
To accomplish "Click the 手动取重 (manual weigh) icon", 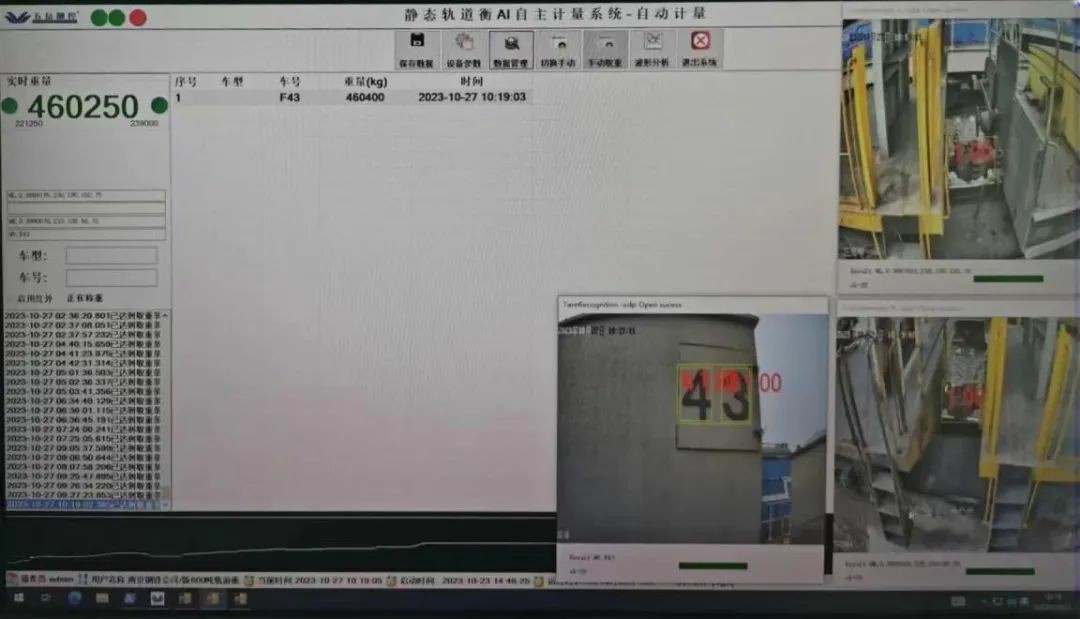I will point(606,48).
